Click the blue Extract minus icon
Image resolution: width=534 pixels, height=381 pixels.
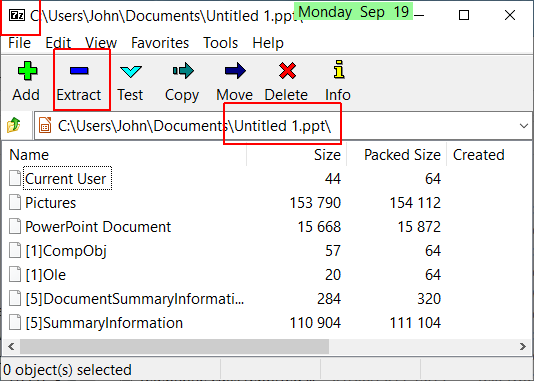[79, 70]
